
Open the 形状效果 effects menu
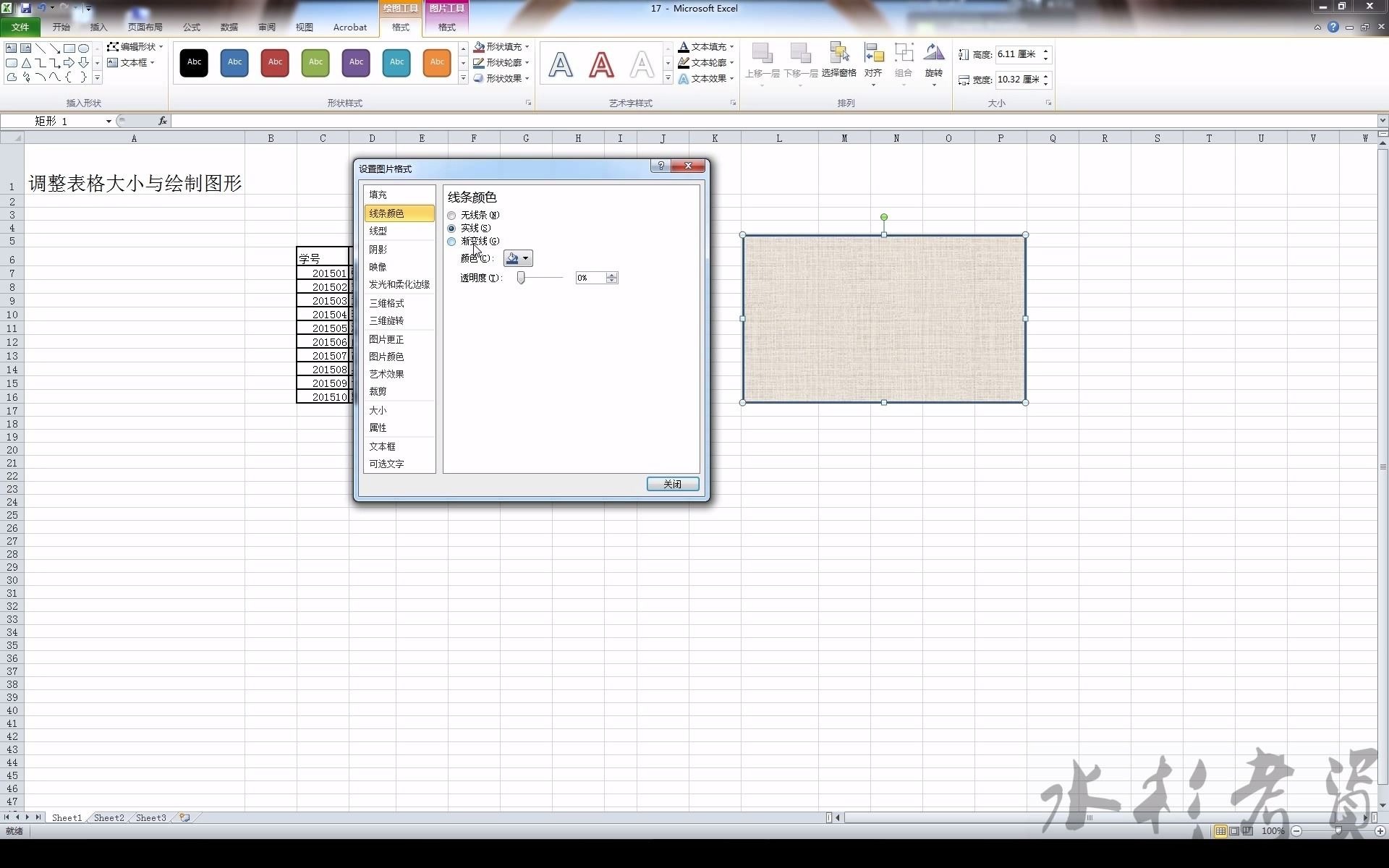click(x=501, y=78)
